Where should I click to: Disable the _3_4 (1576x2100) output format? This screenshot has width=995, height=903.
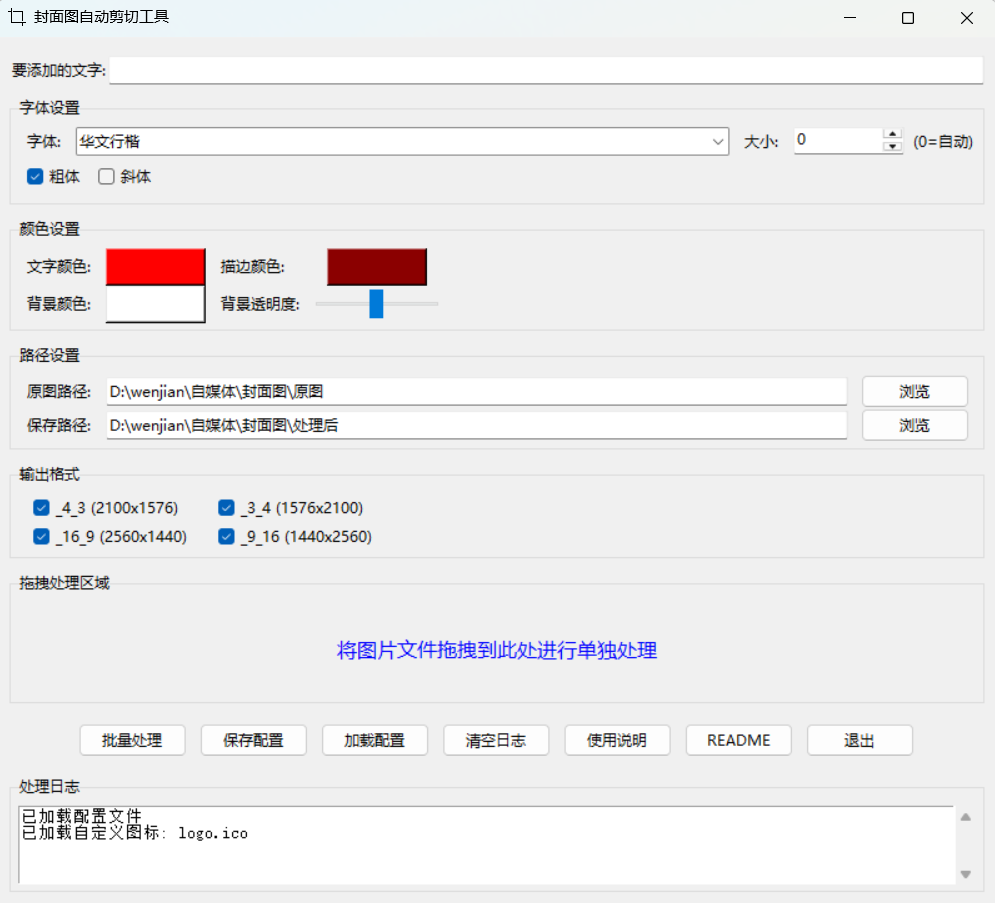[x=226, y=508]
